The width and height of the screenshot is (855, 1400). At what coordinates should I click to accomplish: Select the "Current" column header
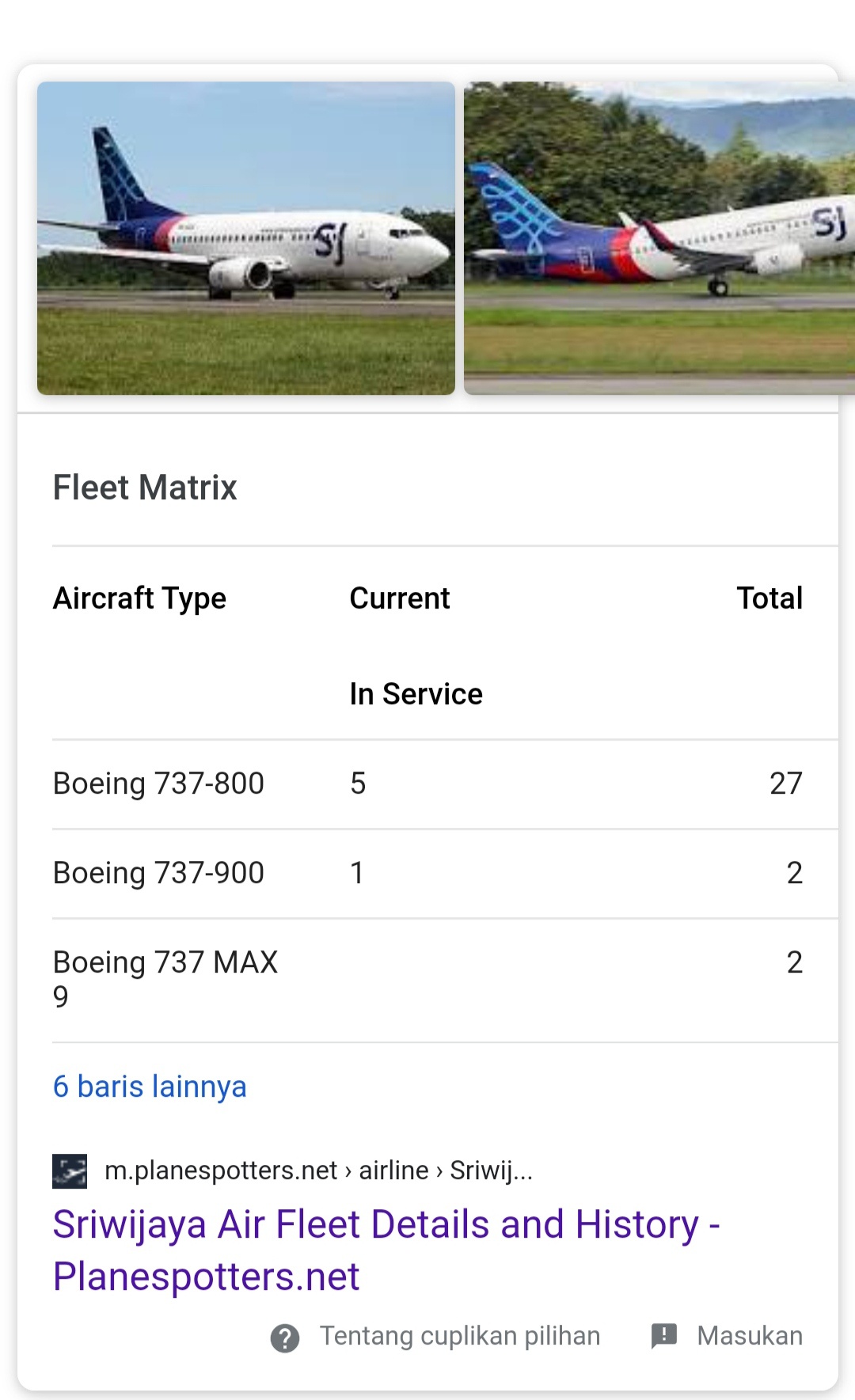[400, 598]
